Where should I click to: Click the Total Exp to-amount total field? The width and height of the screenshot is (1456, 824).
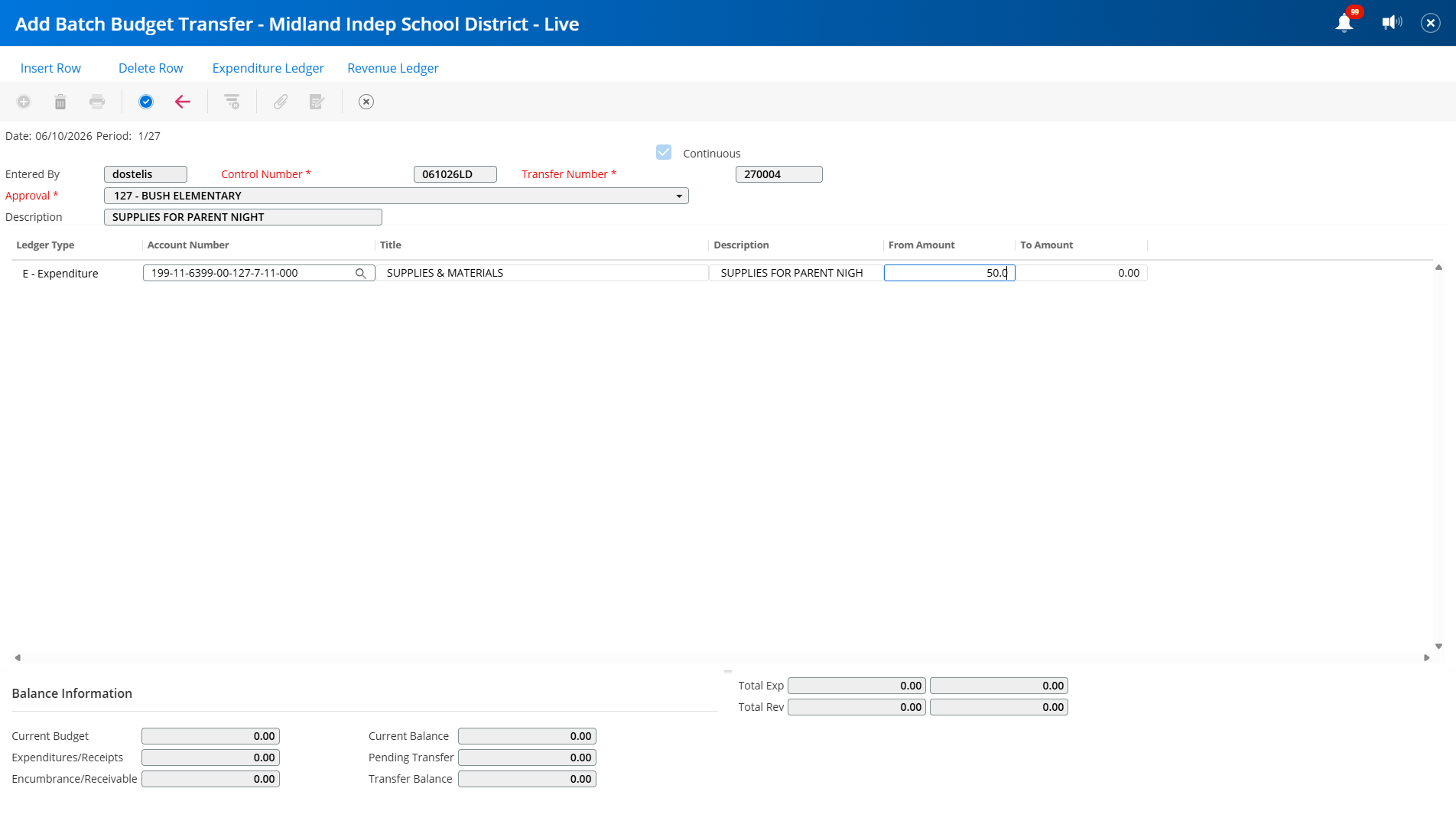pyautogui.click(x=999, y=686)
